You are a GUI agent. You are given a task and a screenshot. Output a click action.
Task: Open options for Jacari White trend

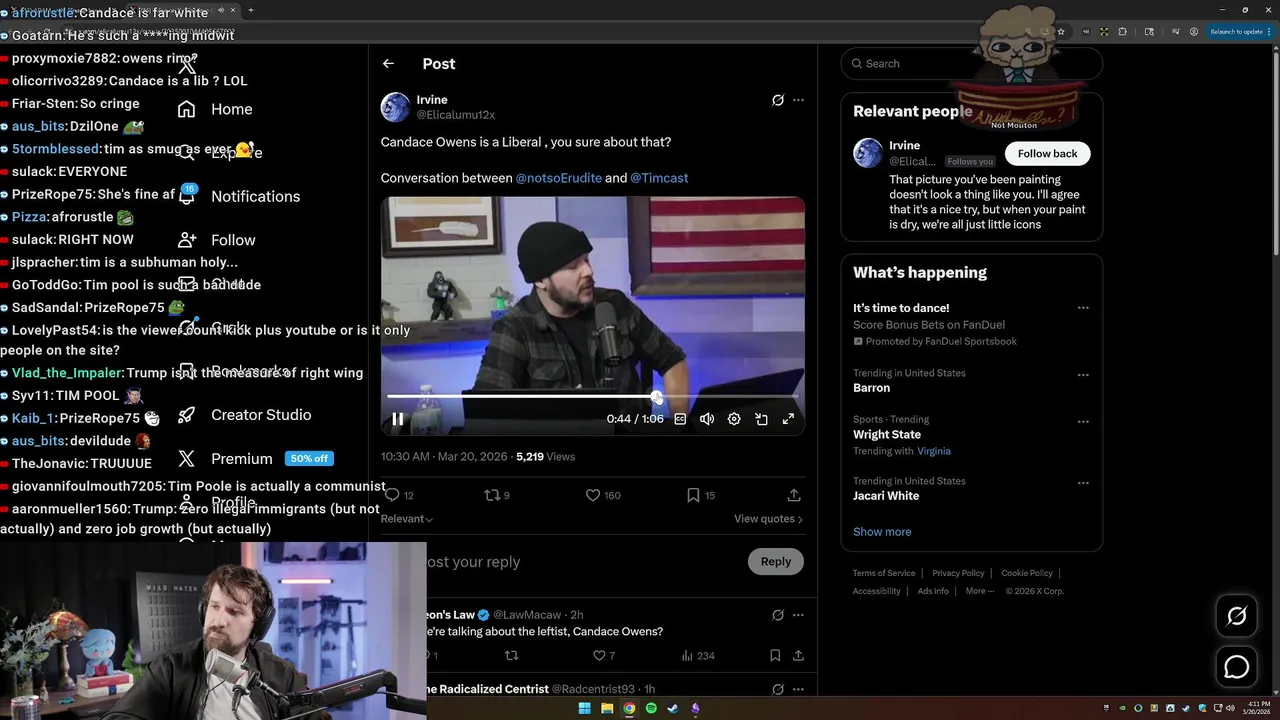[x=1083, y=483]
